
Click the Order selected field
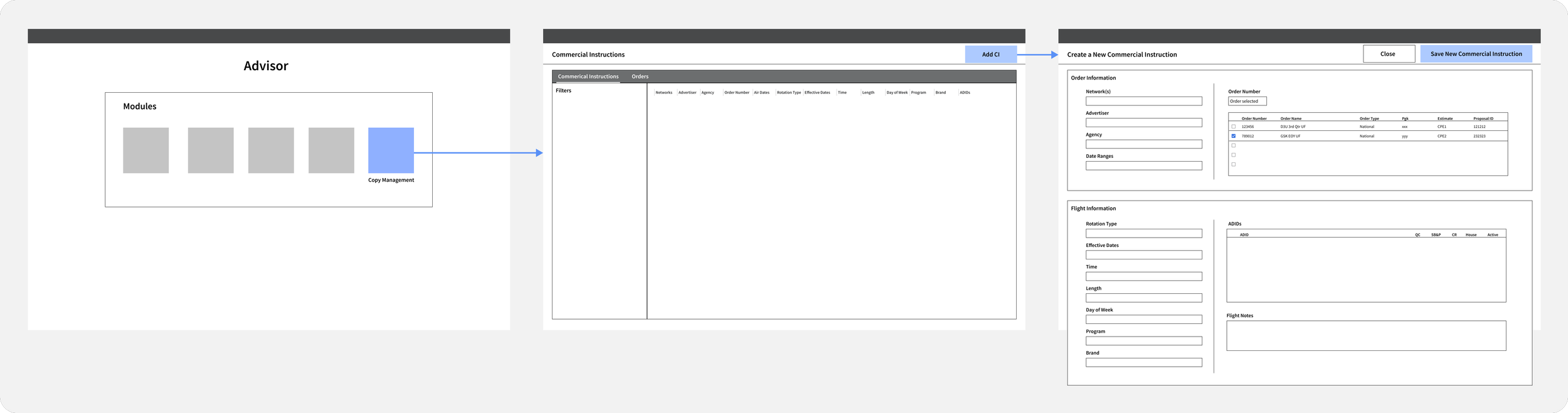[1247, 101]
